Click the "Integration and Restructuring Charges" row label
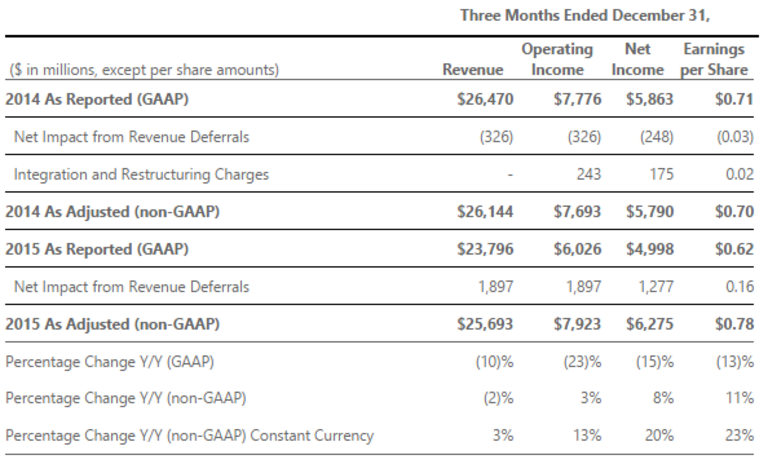Viewport: 768px width, 464px height. (141, 174)
